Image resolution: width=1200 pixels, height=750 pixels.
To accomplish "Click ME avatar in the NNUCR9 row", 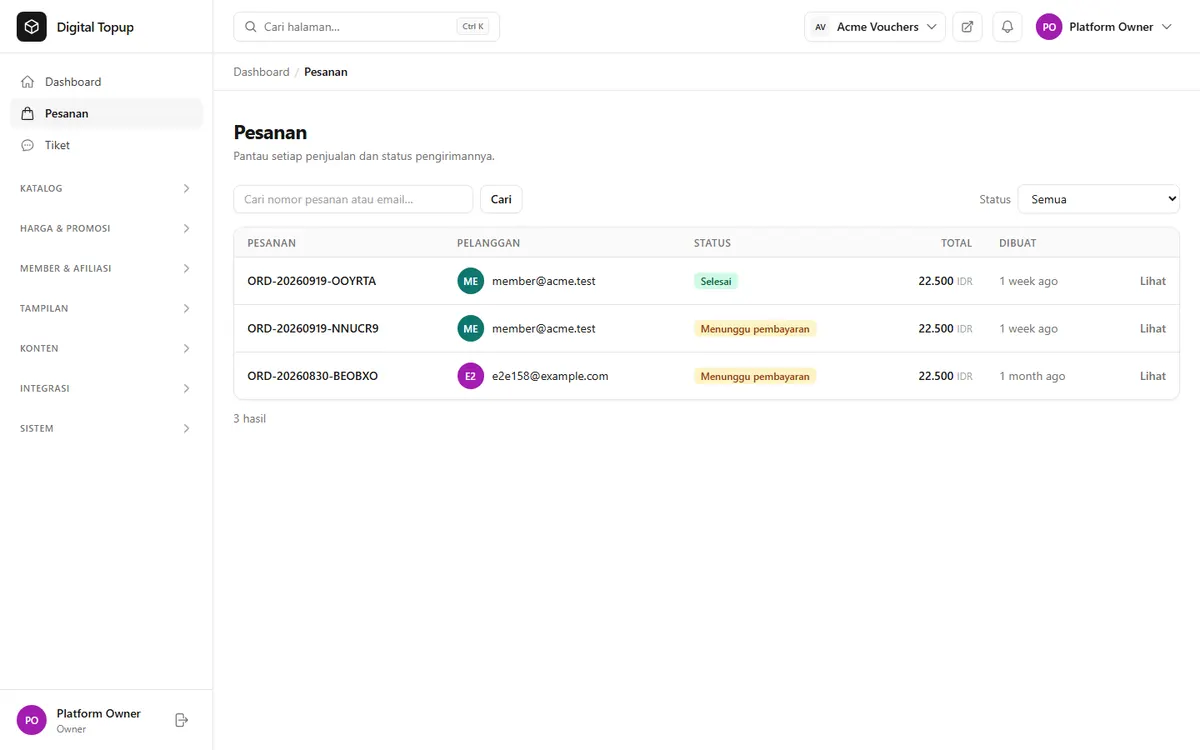I will coord(470,329).
